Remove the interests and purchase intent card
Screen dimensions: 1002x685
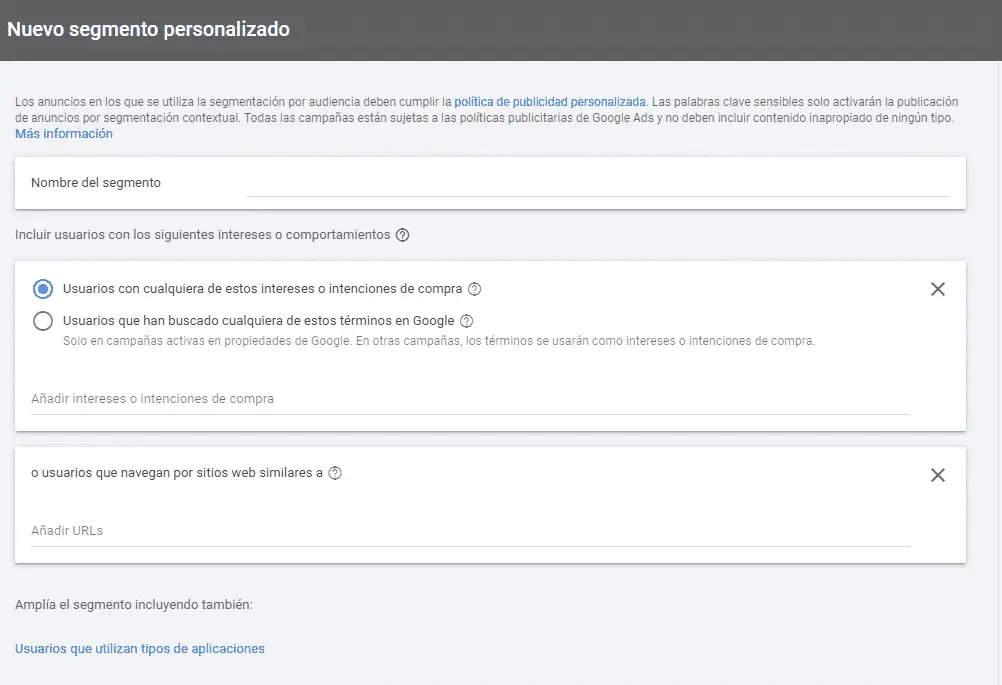click(x=937, y=289)
